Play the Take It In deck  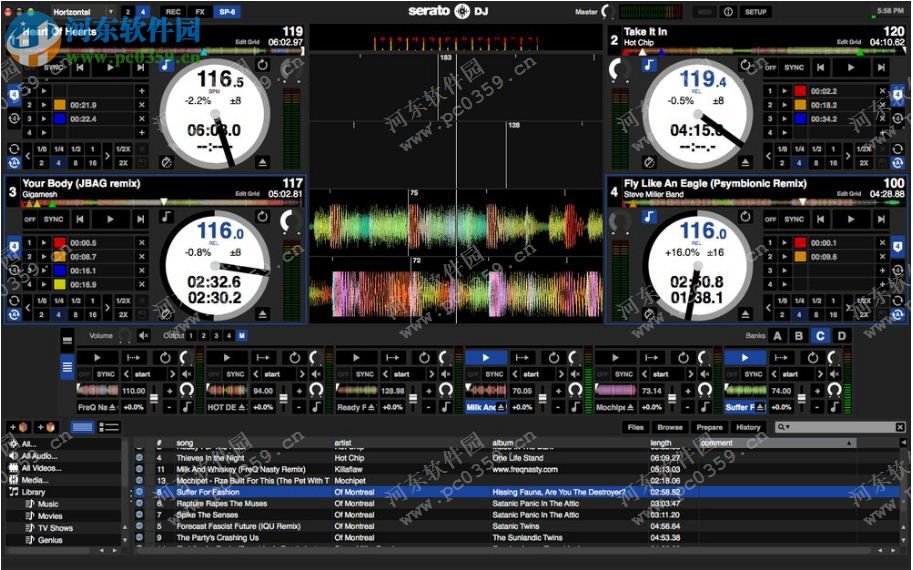tap(851, 68)
